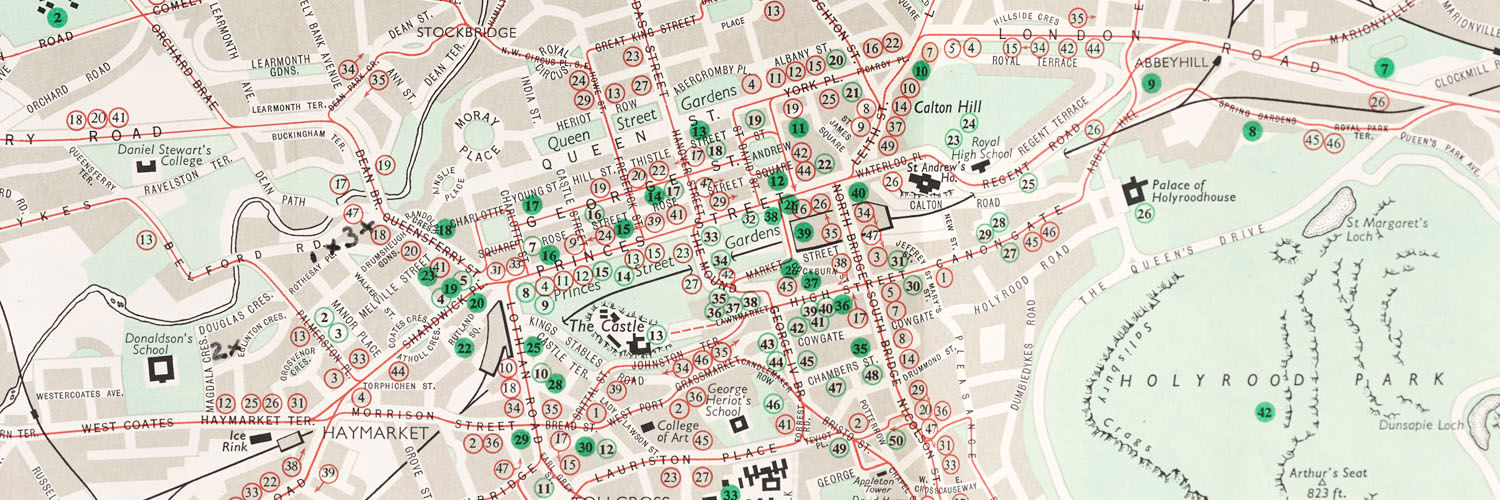Click the Palace of Holyroodhouse building symbol
This screenshot has height=500, width=1500.
[1135, 192]
